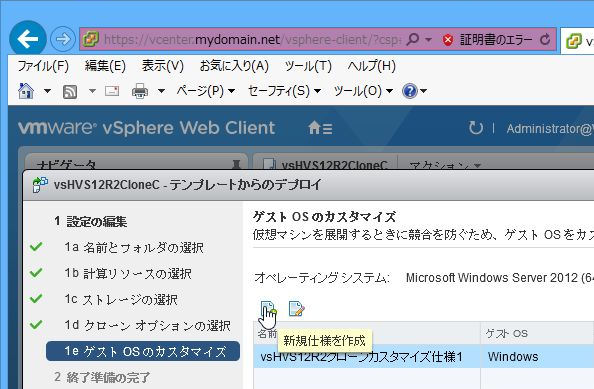Viewport: 594px width, 389px height.
Task: Expand the Help icon dropdown arrow
Action: [x=424, y=91]
